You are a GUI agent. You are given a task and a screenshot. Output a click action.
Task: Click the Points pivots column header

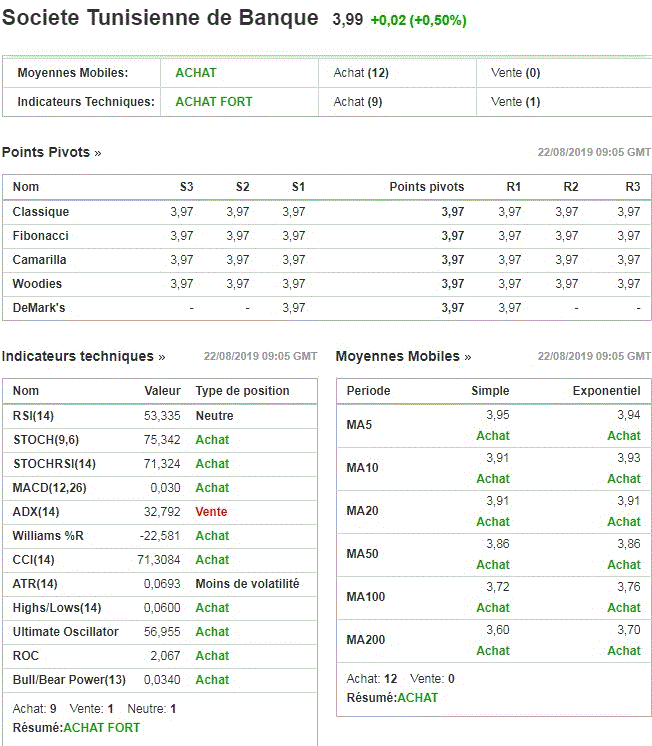(x=426, y=187)
